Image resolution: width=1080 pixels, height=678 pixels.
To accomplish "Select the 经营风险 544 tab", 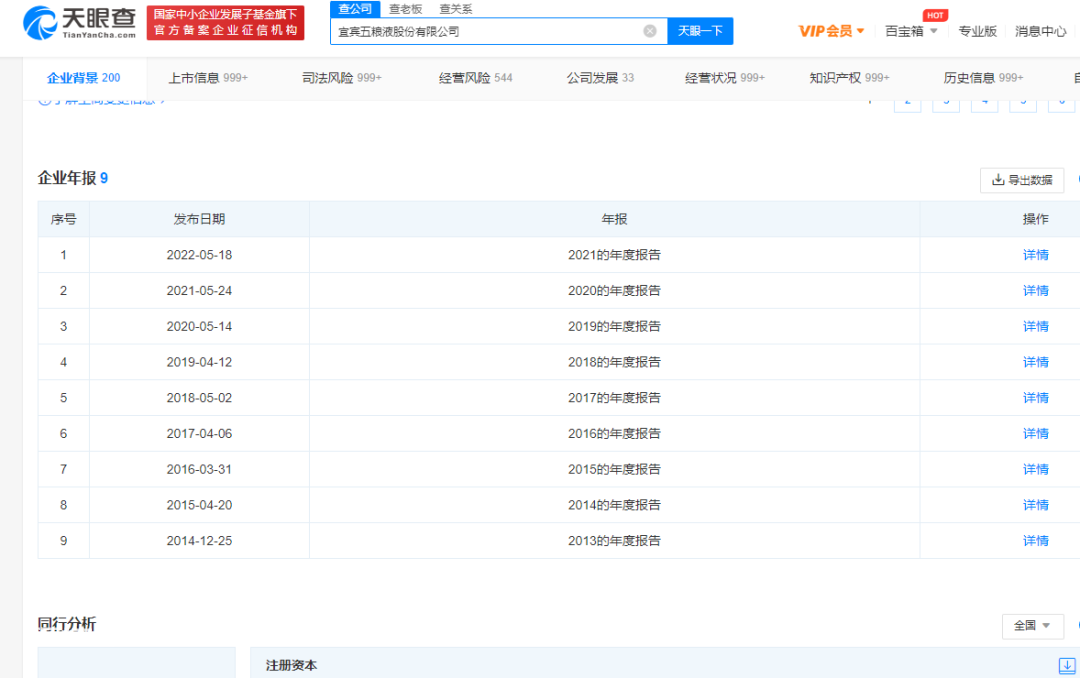I will tap(475, 78).
